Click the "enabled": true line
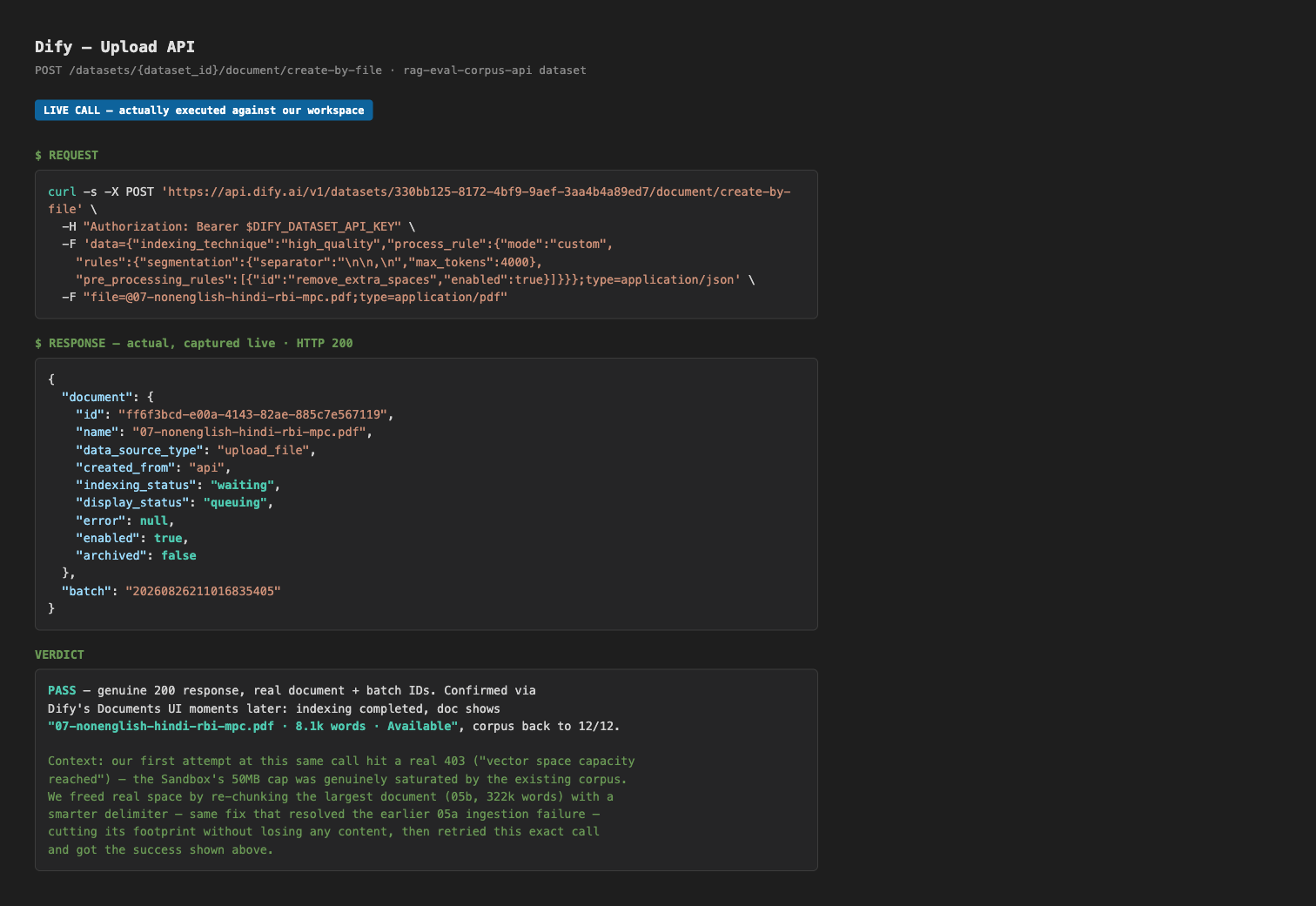This screenshot has height=906, width=1316. [x=132, y=538]
